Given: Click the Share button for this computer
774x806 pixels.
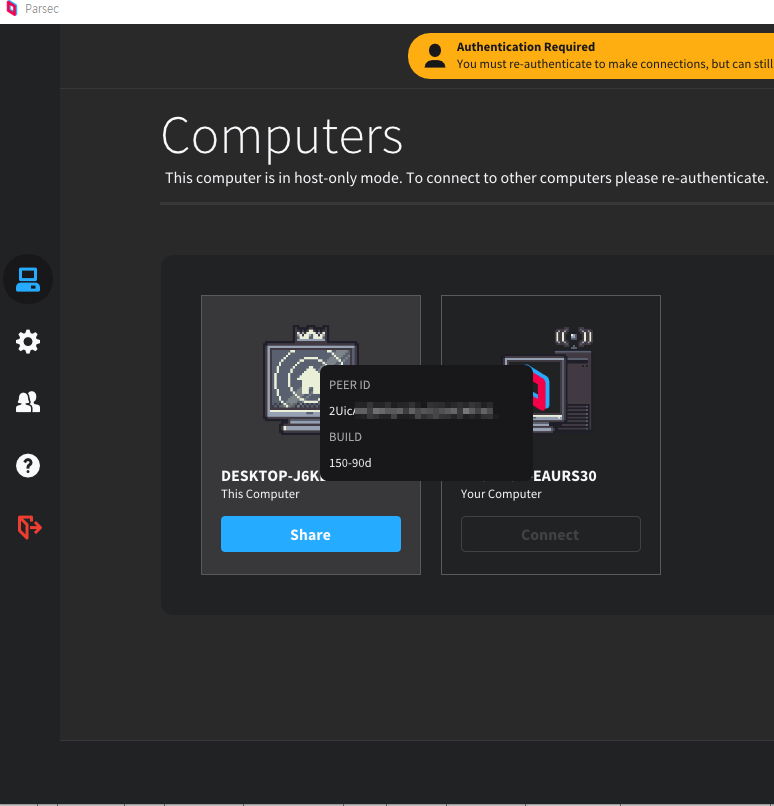Looking at the screenshot, I should (310, 534).
